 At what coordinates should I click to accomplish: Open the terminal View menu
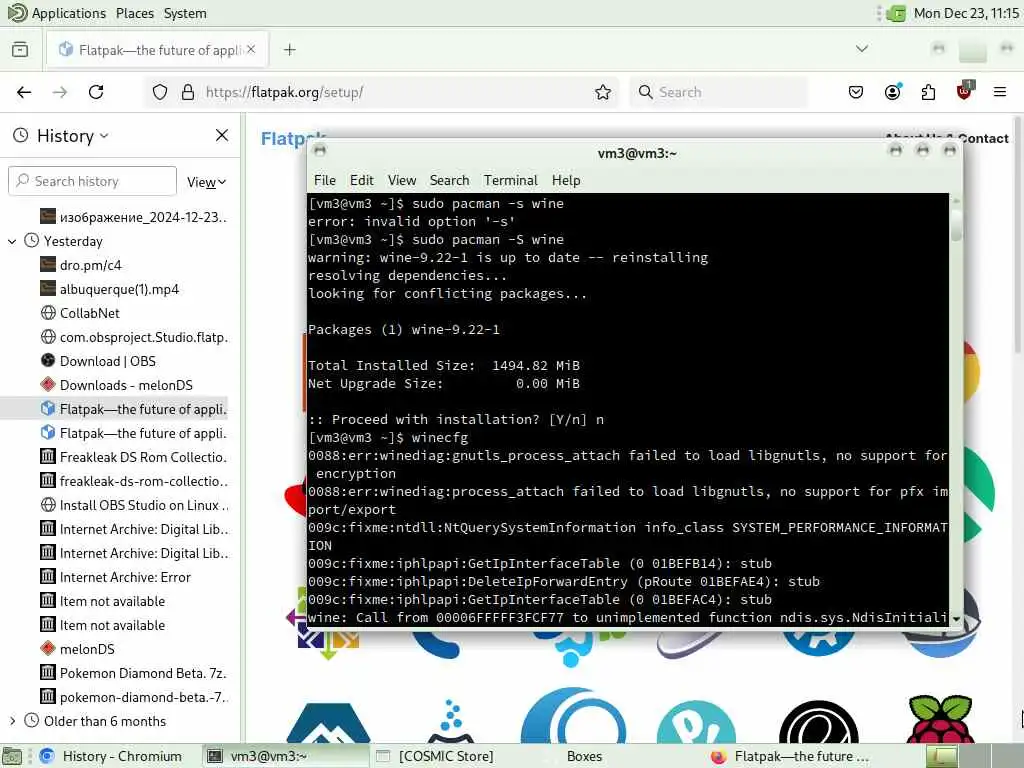[402, 180]
